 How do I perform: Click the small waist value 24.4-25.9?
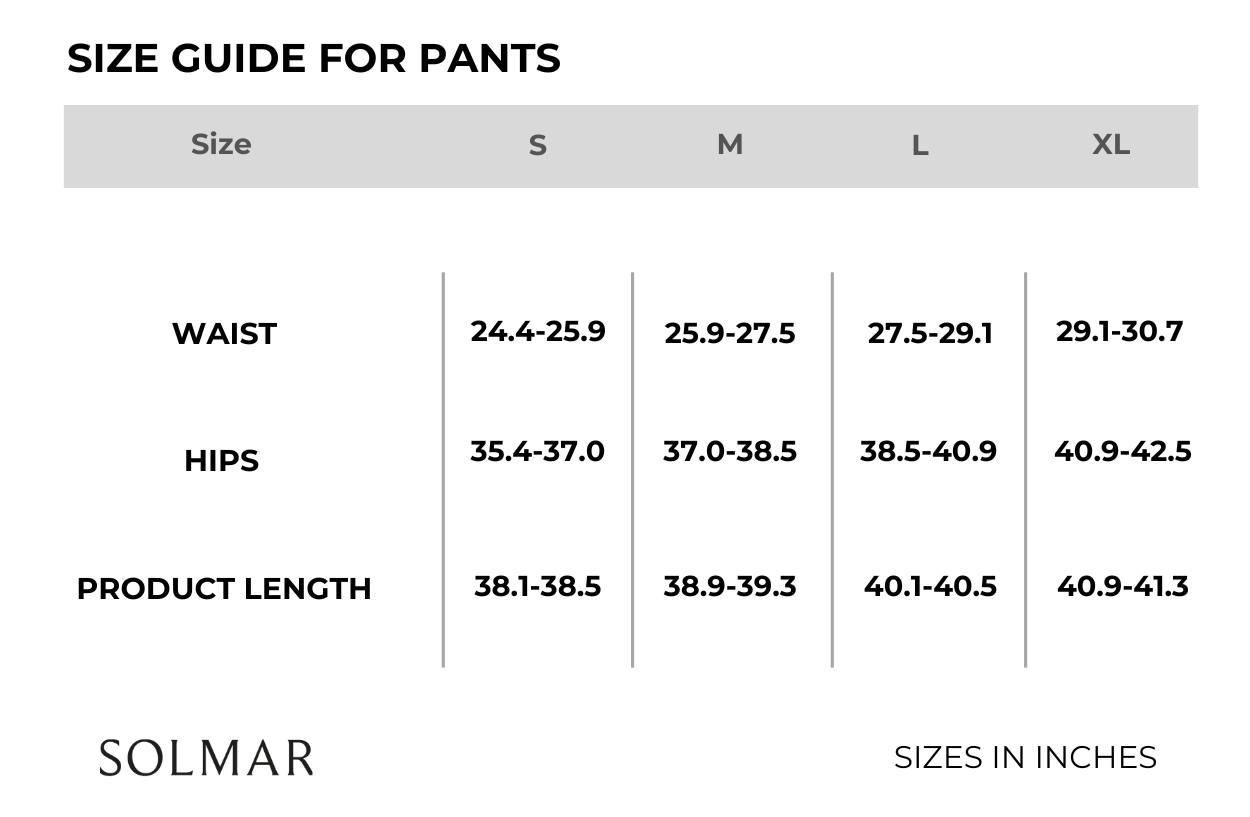[x=538, y=331]
